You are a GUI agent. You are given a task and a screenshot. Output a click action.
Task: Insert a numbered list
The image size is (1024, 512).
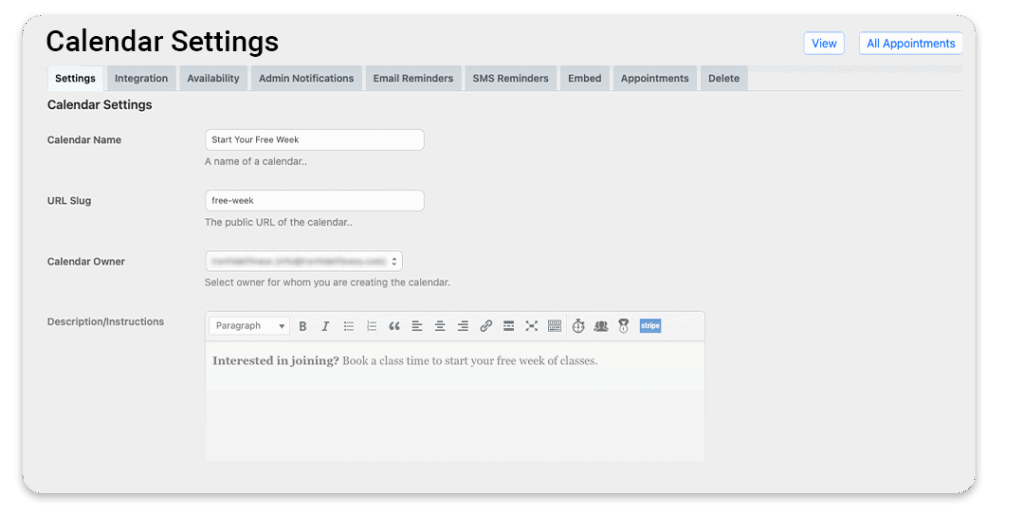(x=372, y=326)
